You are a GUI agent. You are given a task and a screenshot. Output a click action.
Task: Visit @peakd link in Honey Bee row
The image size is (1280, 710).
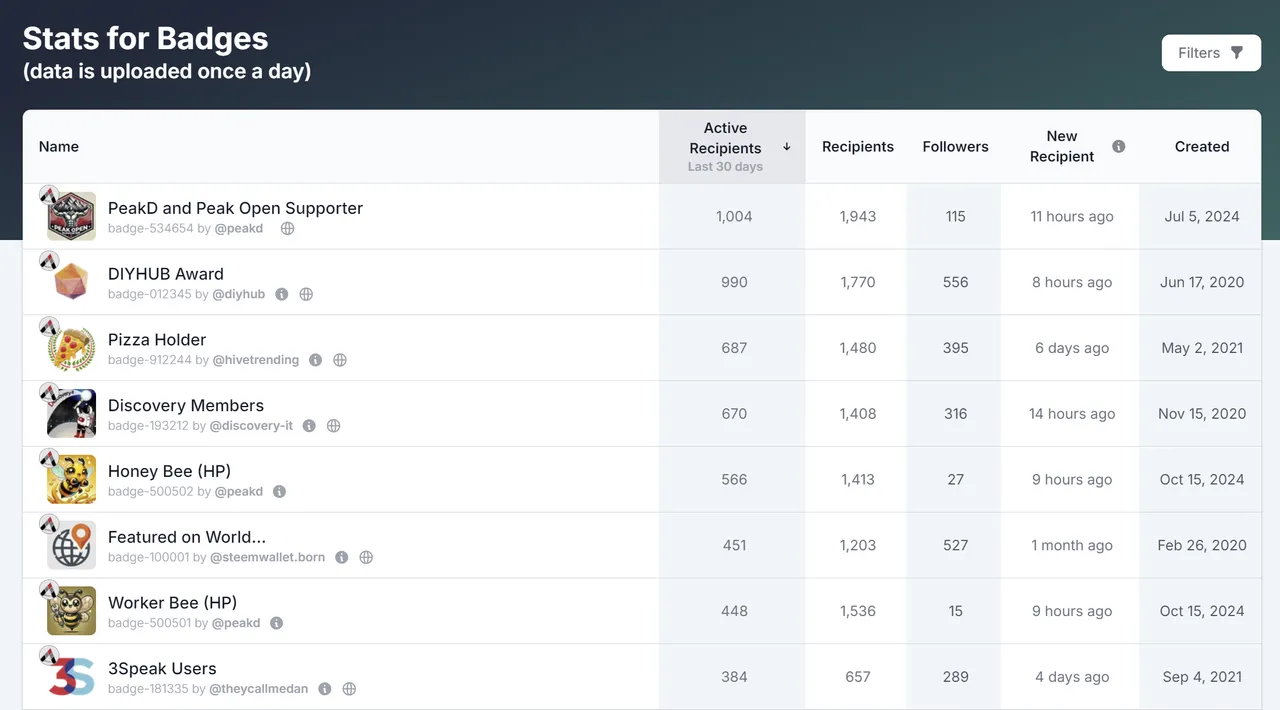coord(239,492)
